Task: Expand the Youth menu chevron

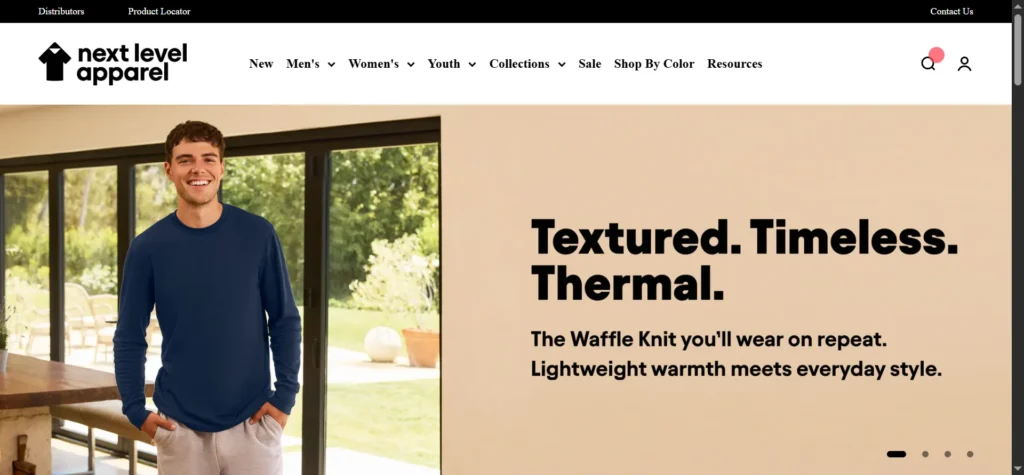Action: coord(472,64)
